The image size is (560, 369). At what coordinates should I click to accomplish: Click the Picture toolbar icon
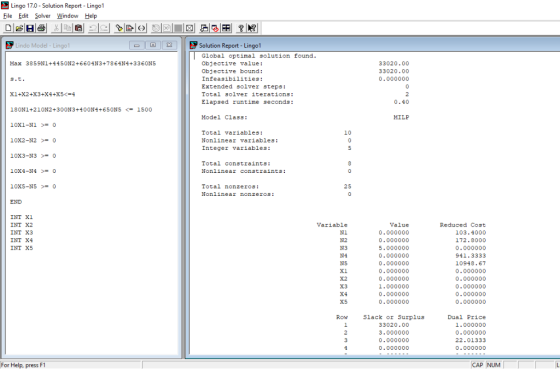click(190, 28)
